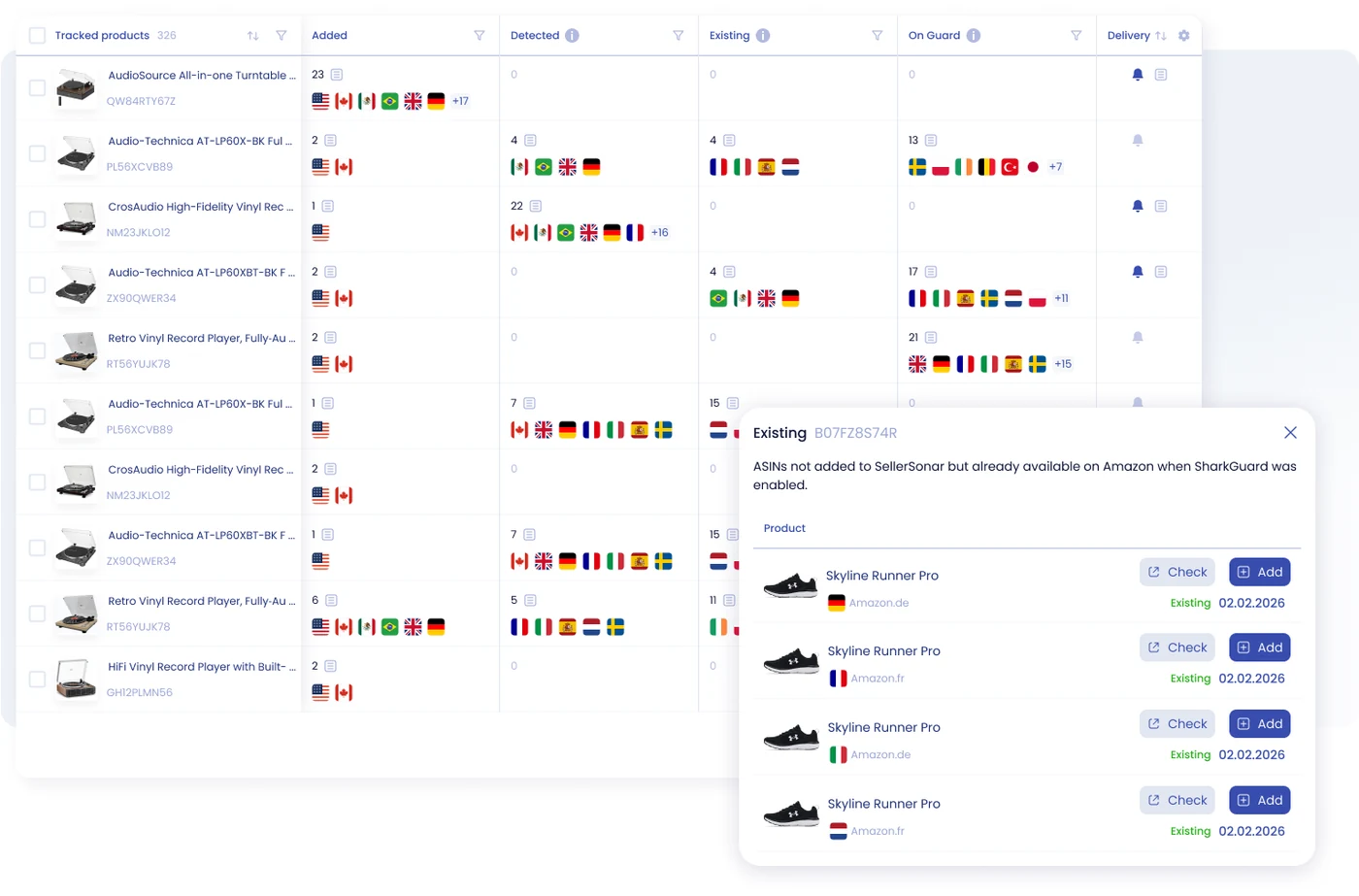Select the HiFi Vinyl Record Player checkbox
The image size is (1359, 896).
(37, 680)
